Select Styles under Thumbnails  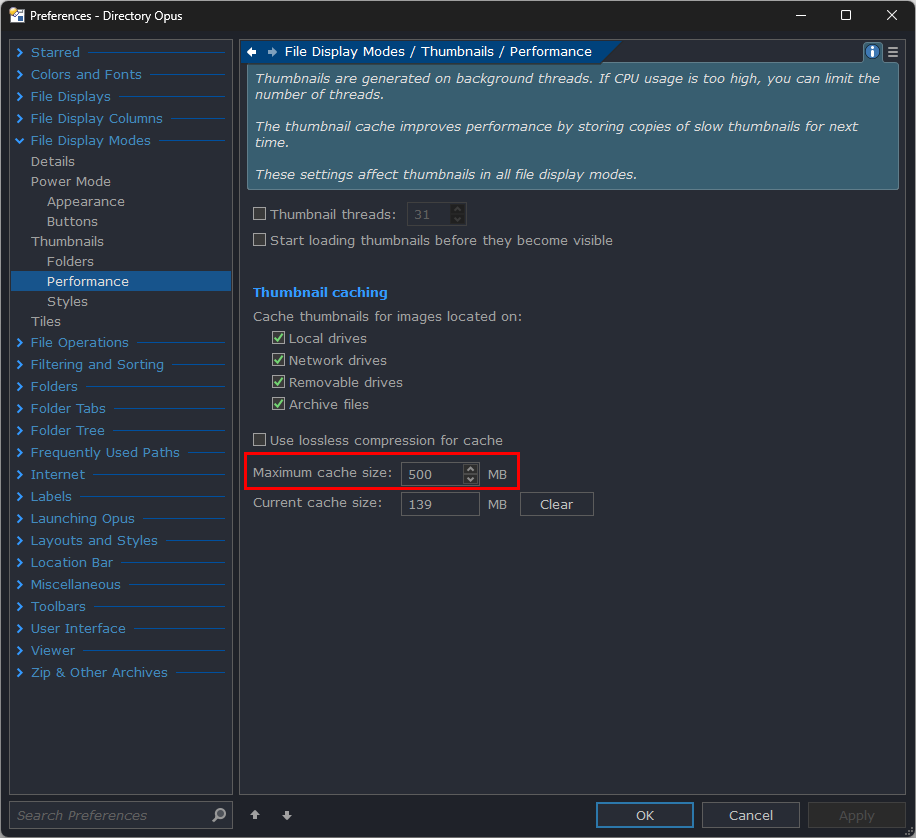[67, 302]
